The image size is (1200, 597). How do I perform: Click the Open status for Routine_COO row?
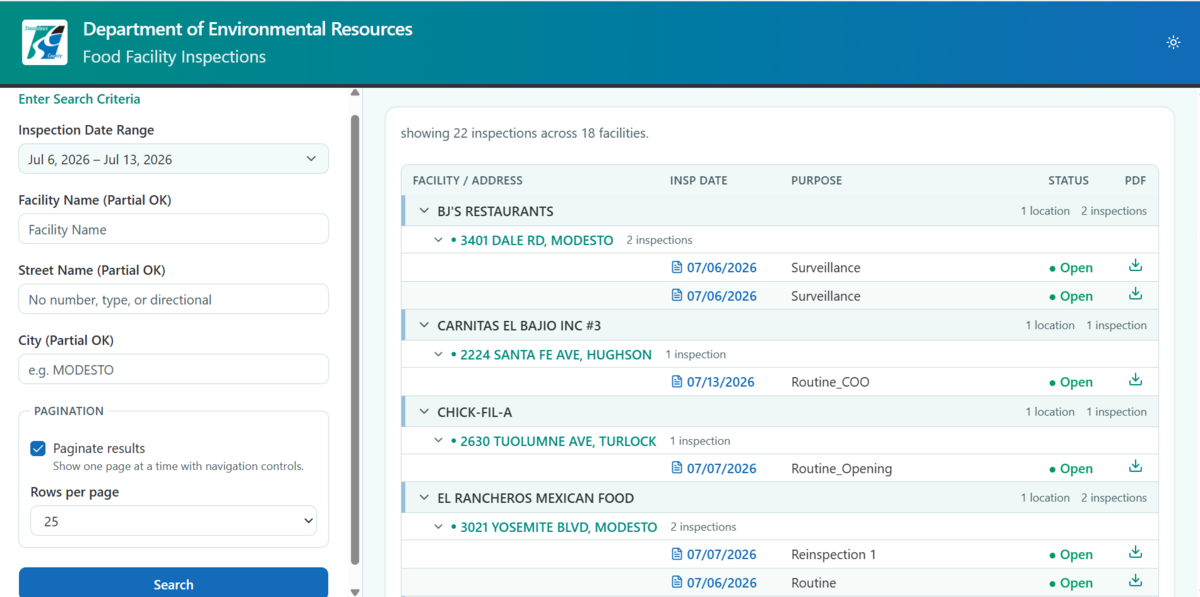(1071, 382)
